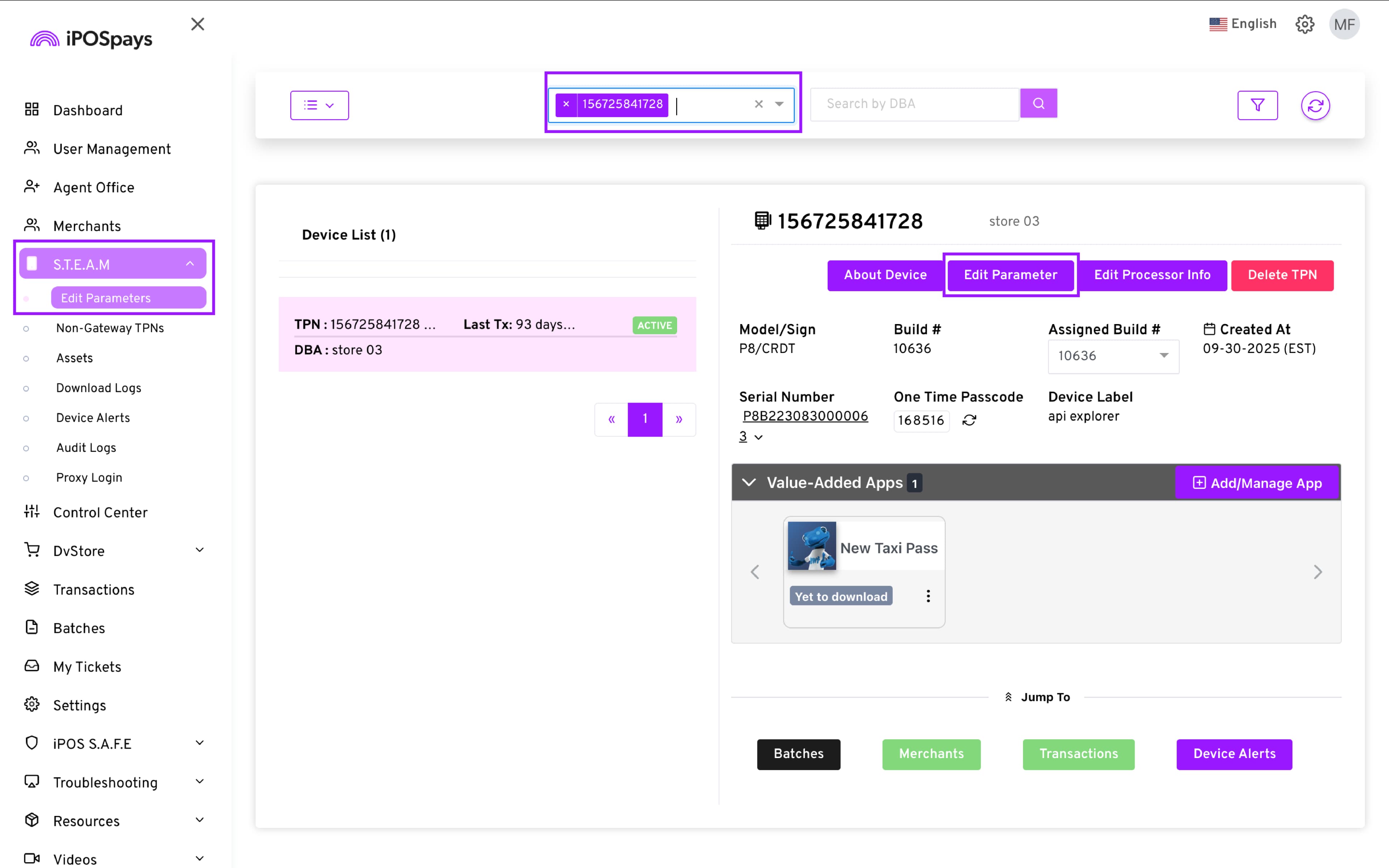Remove the 156725841728 chip with its x icon
1389x868 pixels.
coord(566,104)
